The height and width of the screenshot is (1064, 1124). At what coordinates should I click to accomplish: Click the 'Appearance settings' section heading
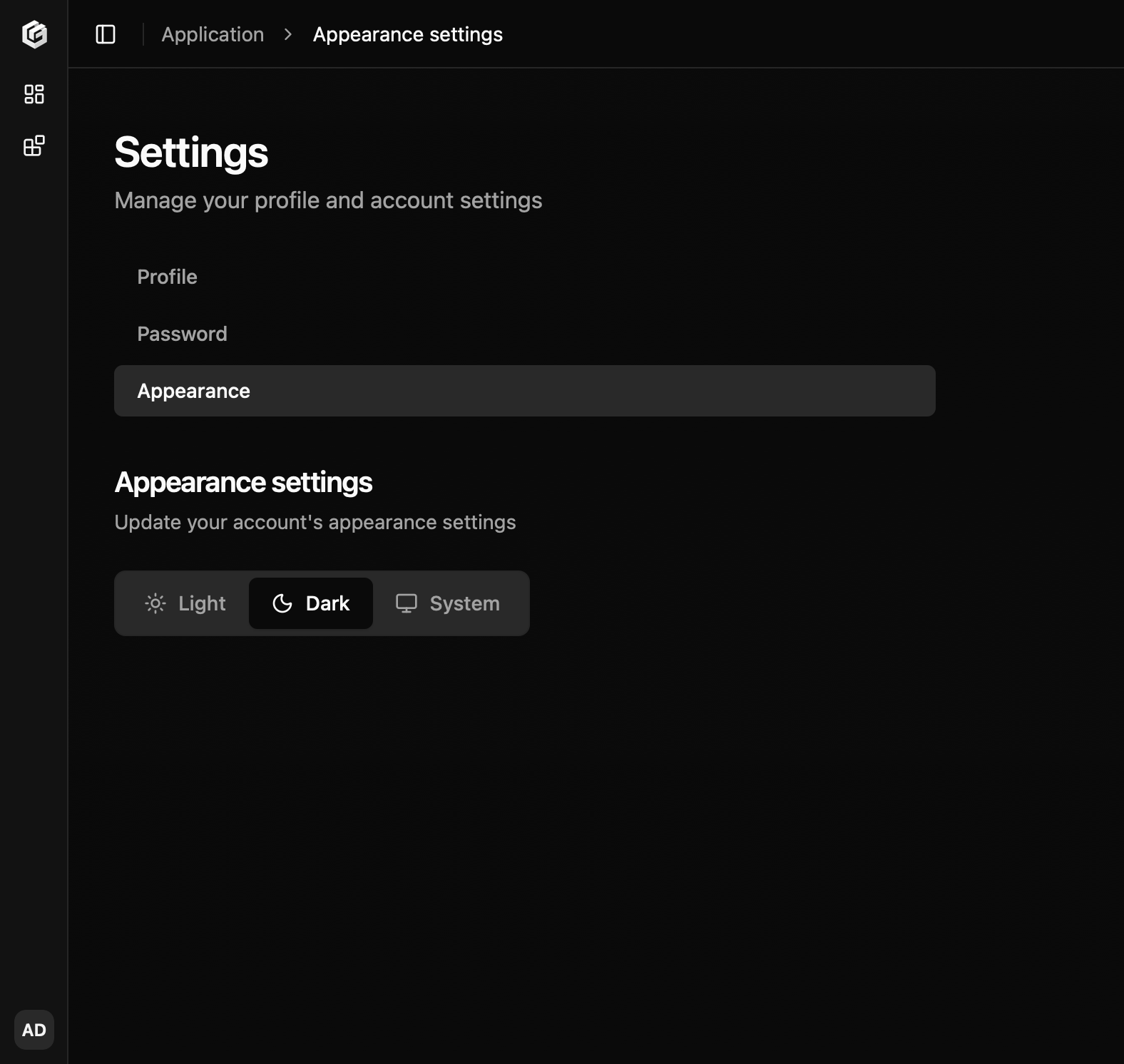click(243, 483)
